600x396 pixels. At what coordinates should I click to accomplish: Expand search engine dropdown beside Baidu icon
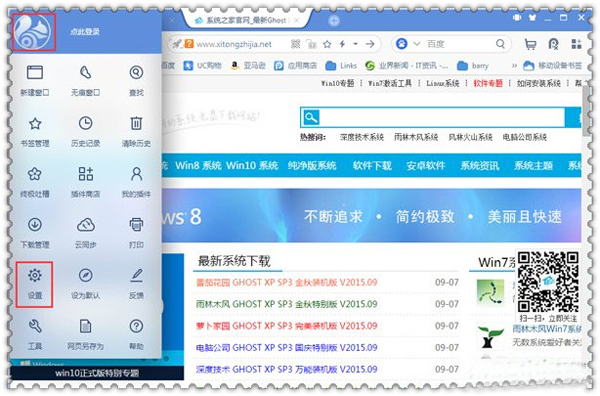[417, 44]
